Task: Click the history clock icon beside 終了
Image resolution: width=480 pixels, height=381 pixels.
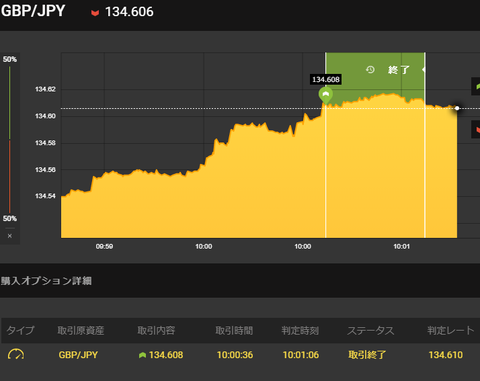Action: (x=370, y=70)
